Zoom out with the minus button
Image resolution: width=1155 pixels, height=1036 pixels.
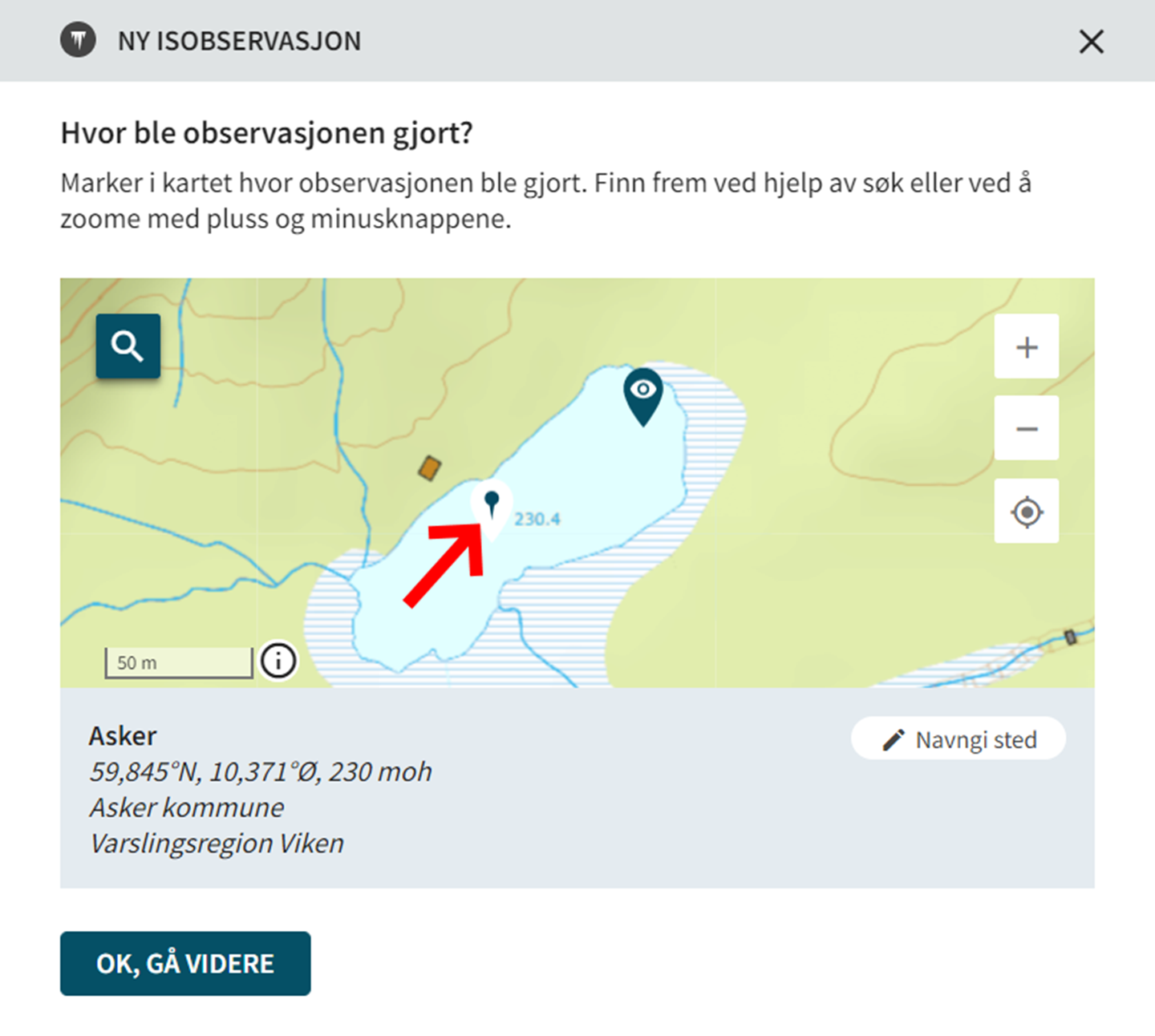coord(1027,428)
